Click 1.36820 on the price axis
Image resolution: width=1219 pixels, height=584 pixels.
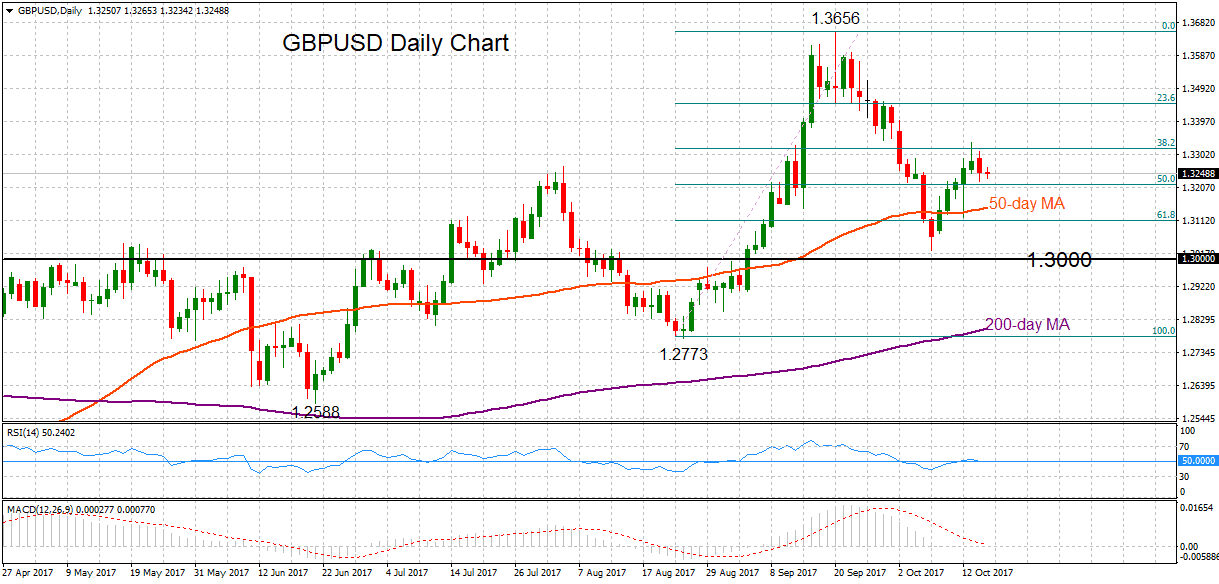[1199, 23]
